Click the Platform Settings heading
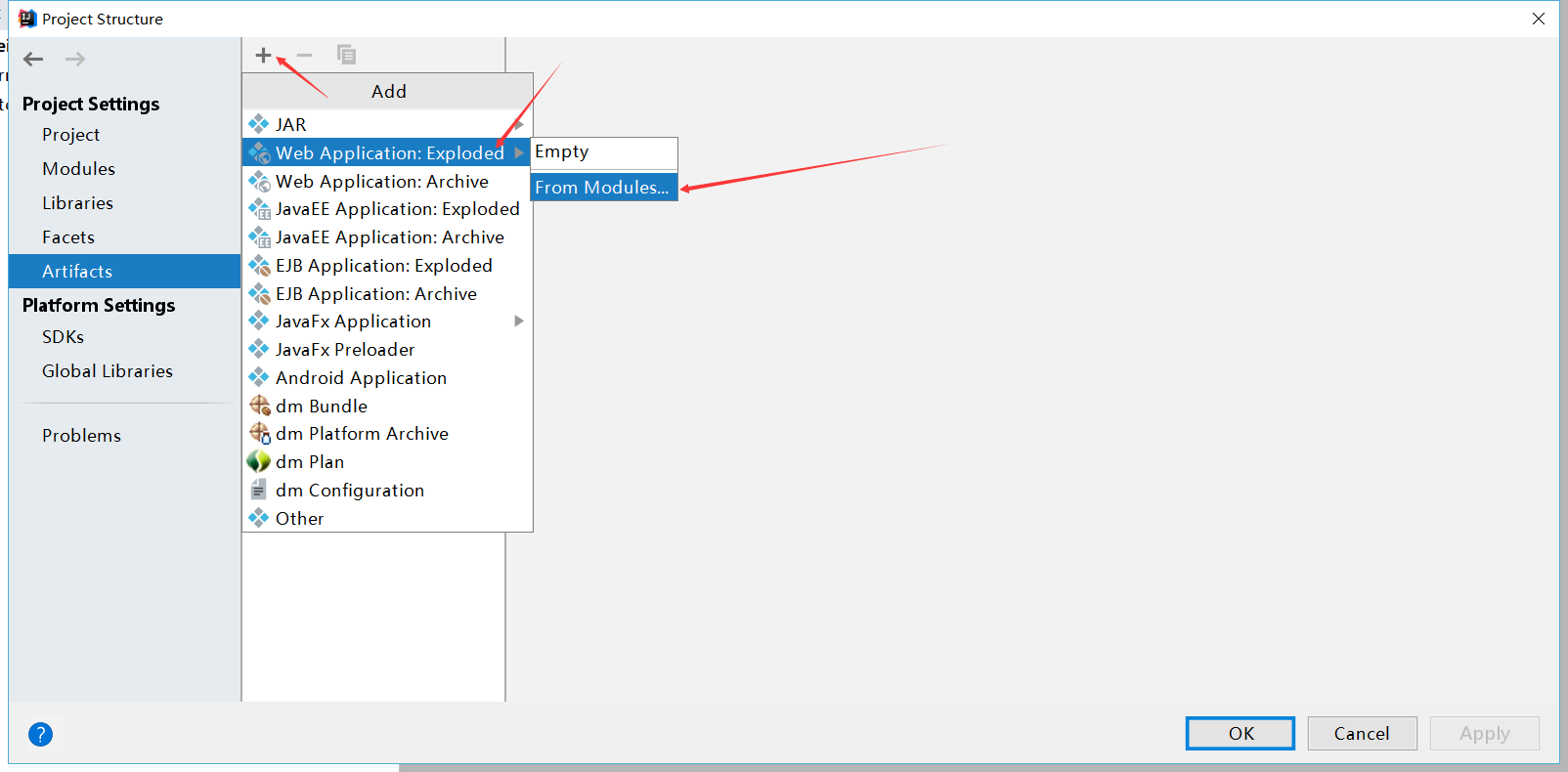The width and height of the screenshot is (1568, 772). click(x=99, y=305)
